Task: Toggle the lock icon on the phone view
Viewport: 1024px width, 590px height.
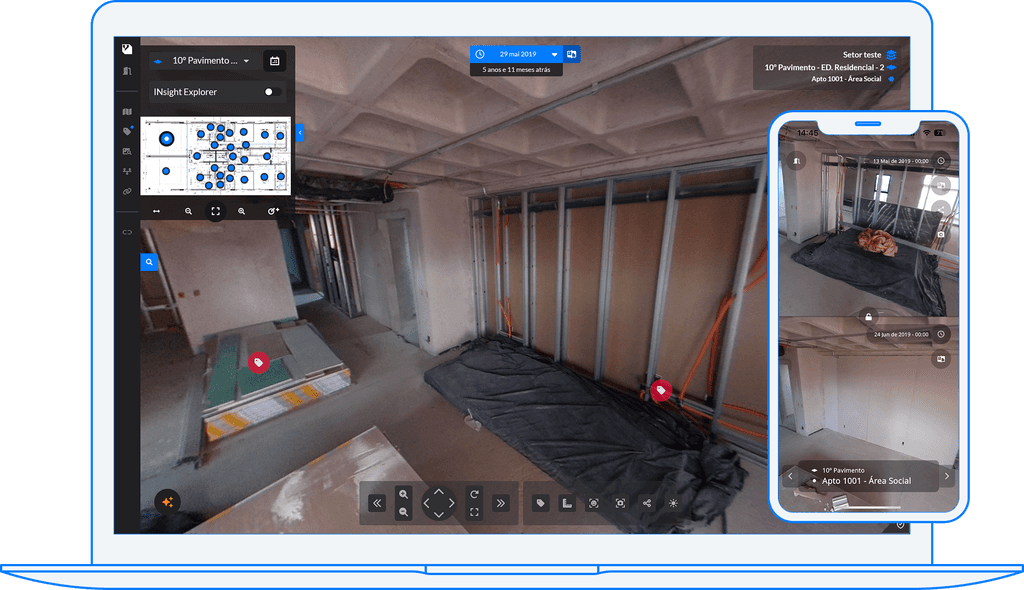Action: point(868,315)
